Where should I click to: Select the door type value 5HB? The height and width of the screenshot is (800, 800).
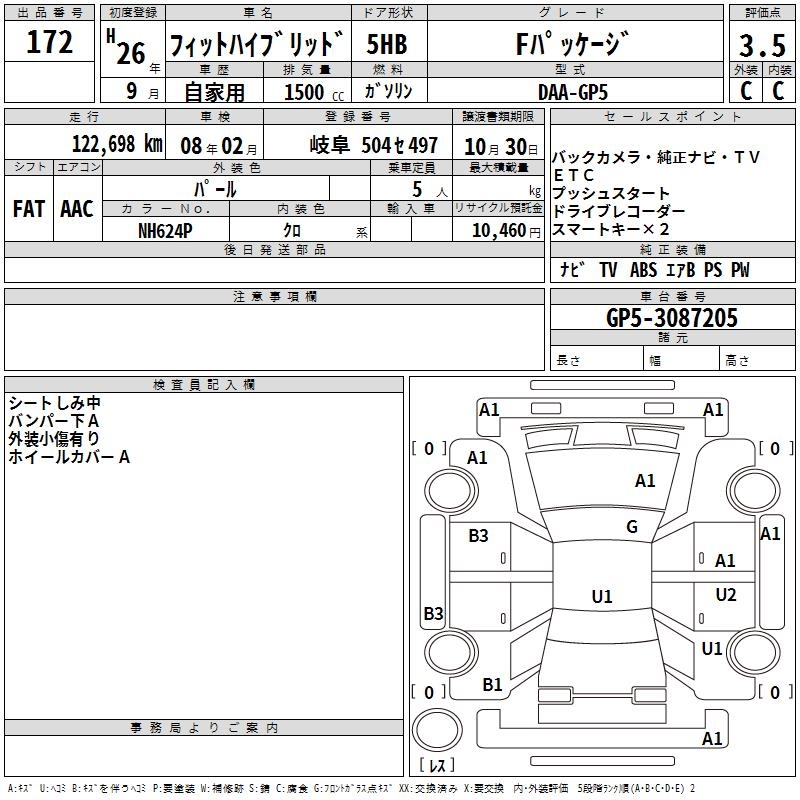pyautogui.click(x=387, y=44)
